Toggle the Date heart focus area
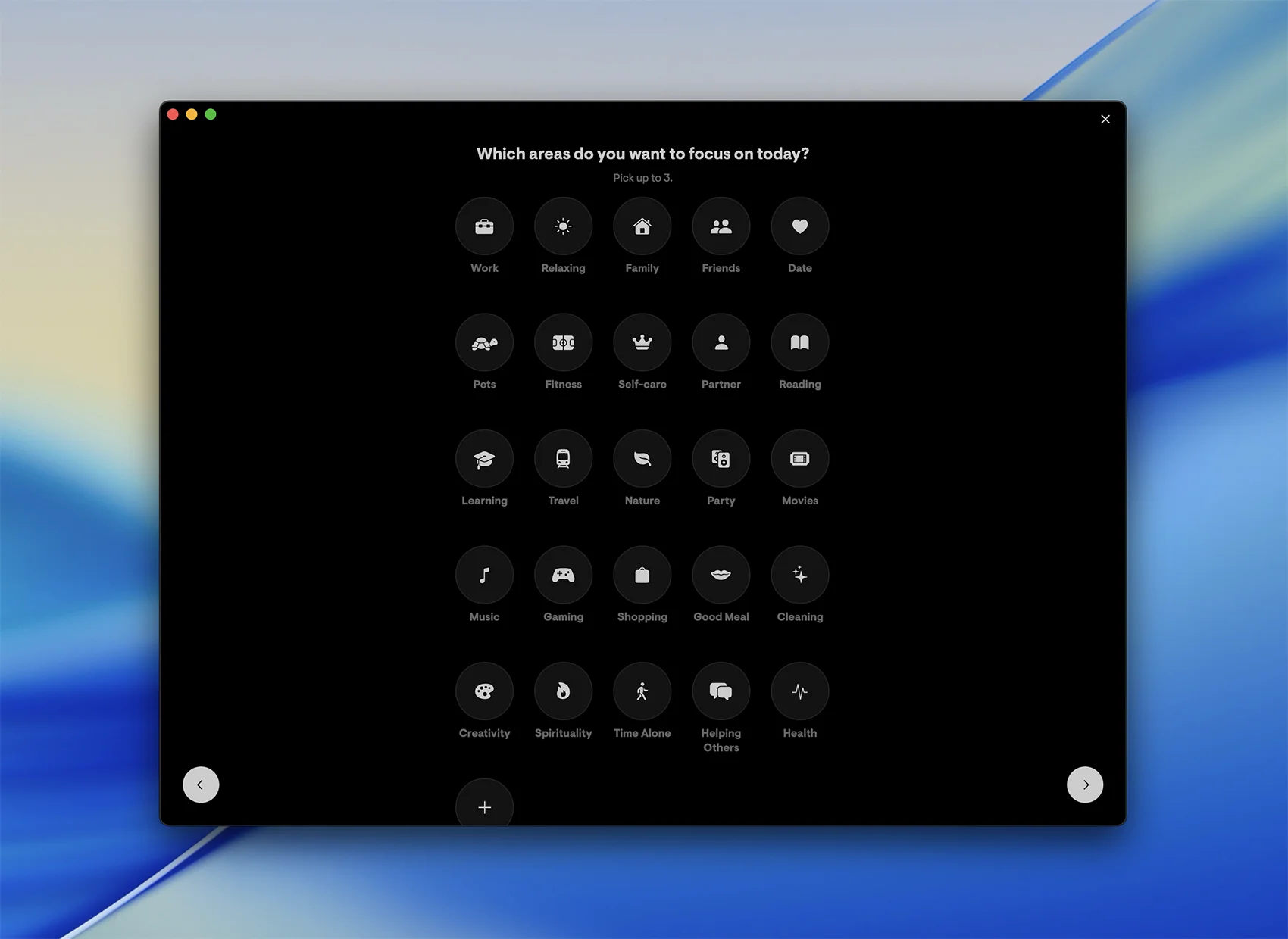The width and height of the screenshot is (1288, 939). (799, 226)
